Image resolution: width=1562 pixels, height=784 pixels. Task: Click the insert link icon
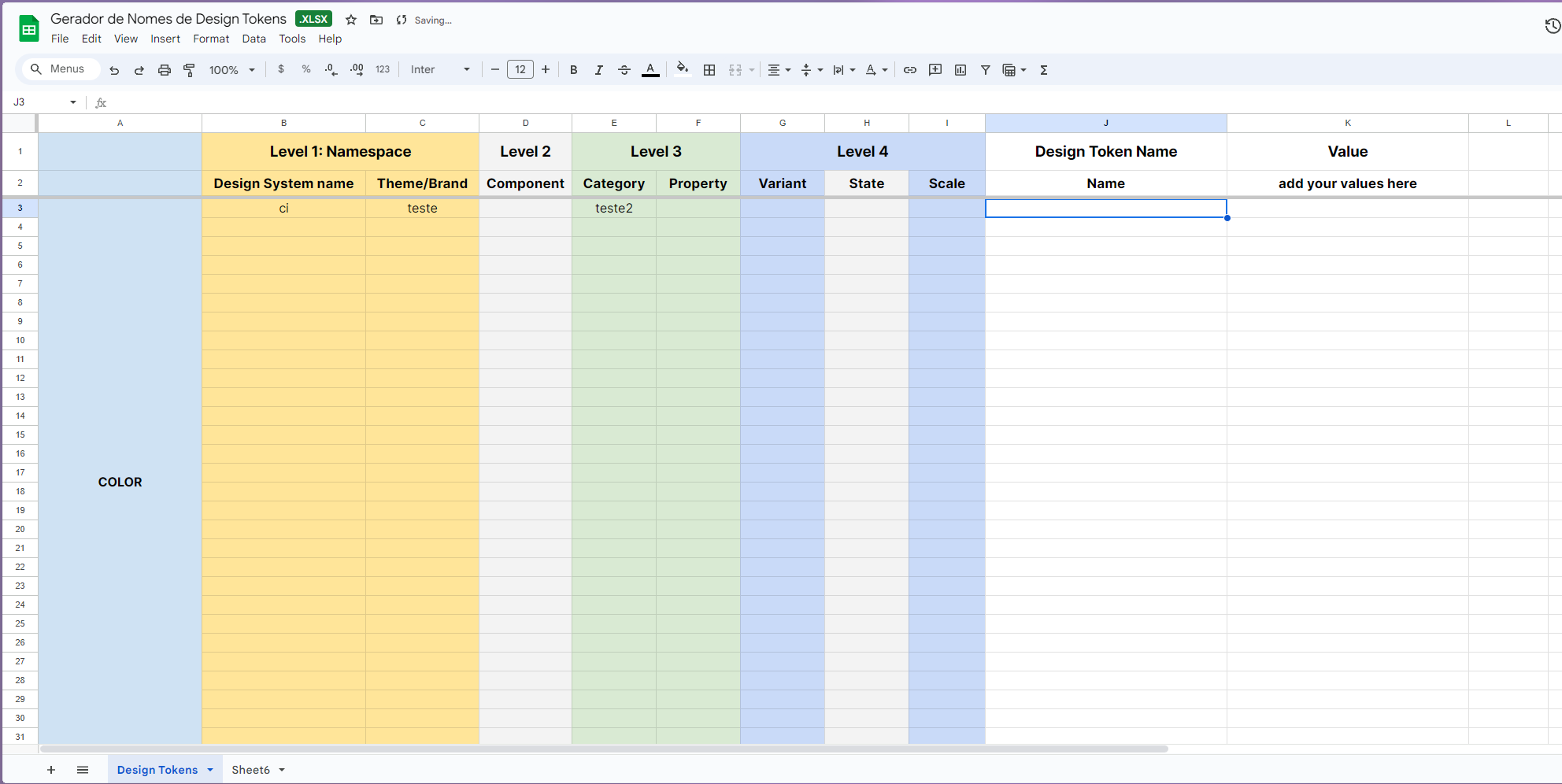point(910,70)
